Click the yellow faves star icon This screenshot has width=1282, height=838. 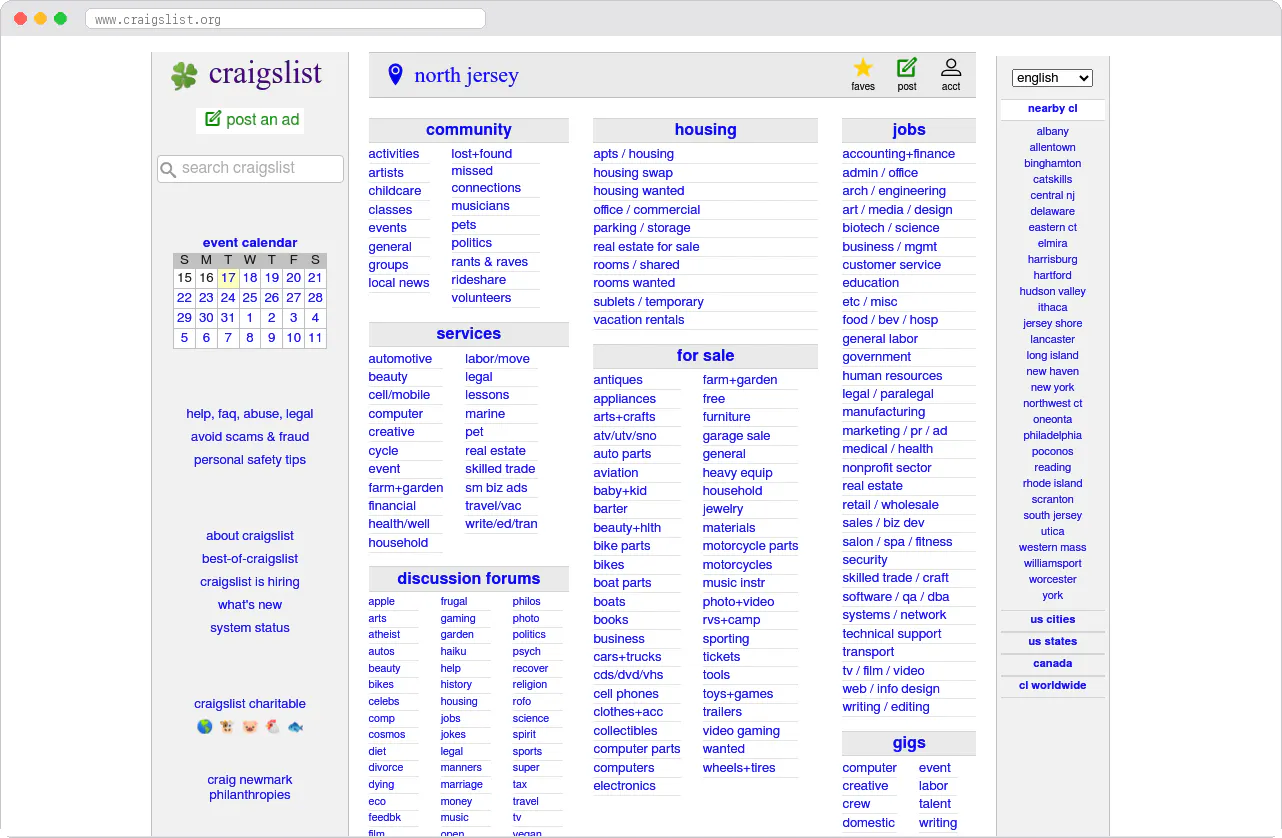tap(862, 68)
